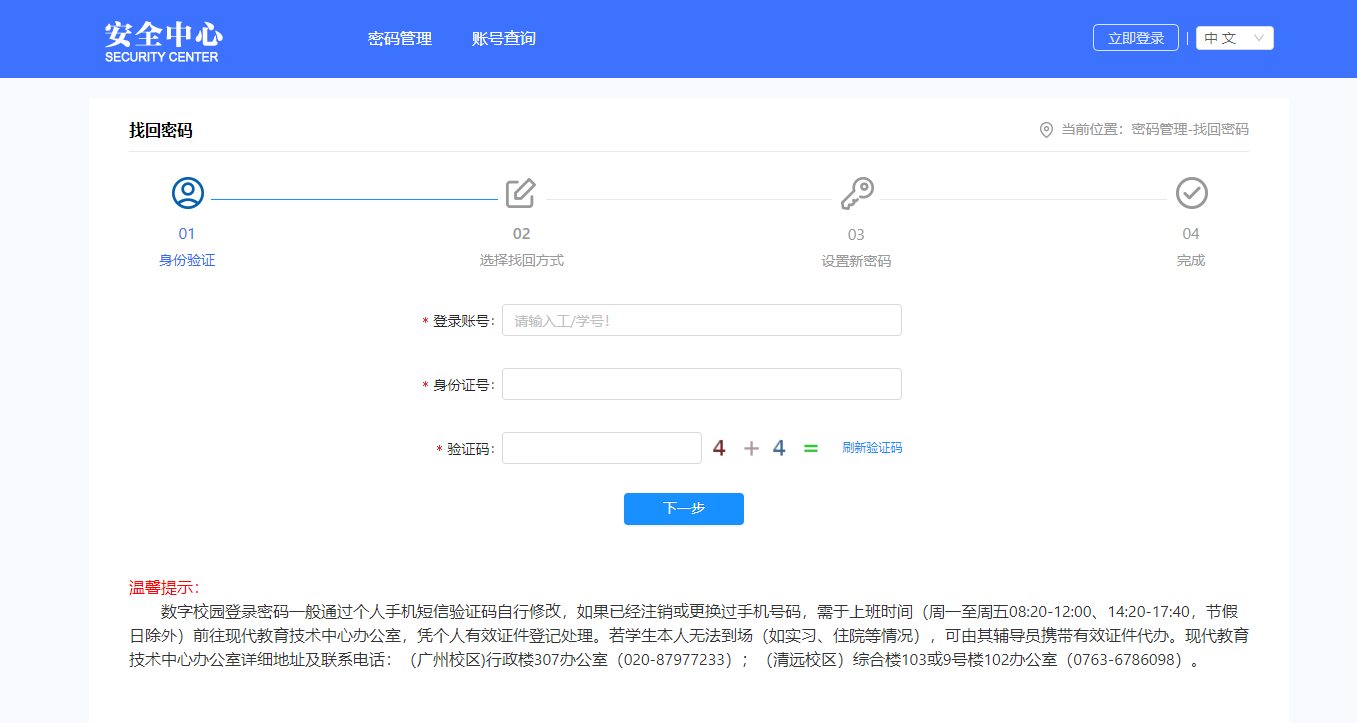Click the step 03 key icon

(856, 193)
